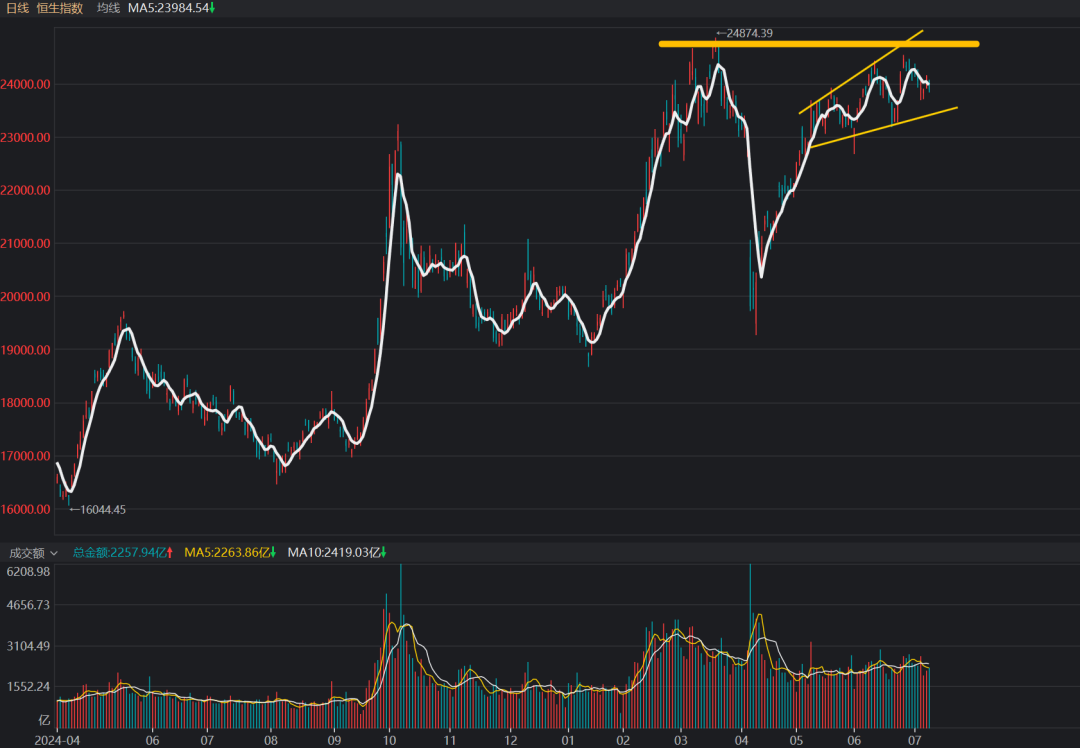Click the 6208.98 volume axis label

pos(28,572)
